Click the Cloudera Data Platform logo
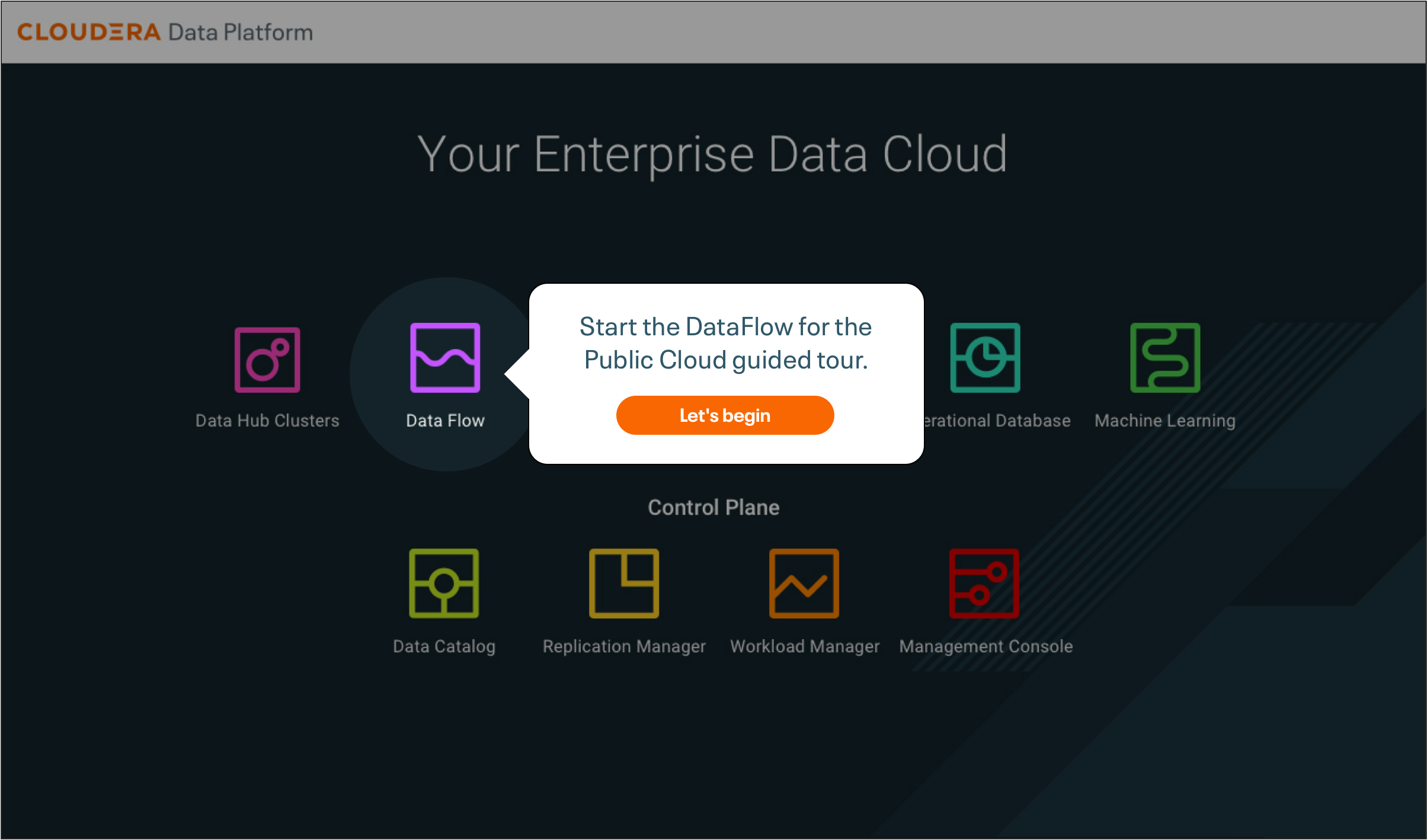Image resolution: width=1427 pixels, height=840 pixels. pos(165,32)
